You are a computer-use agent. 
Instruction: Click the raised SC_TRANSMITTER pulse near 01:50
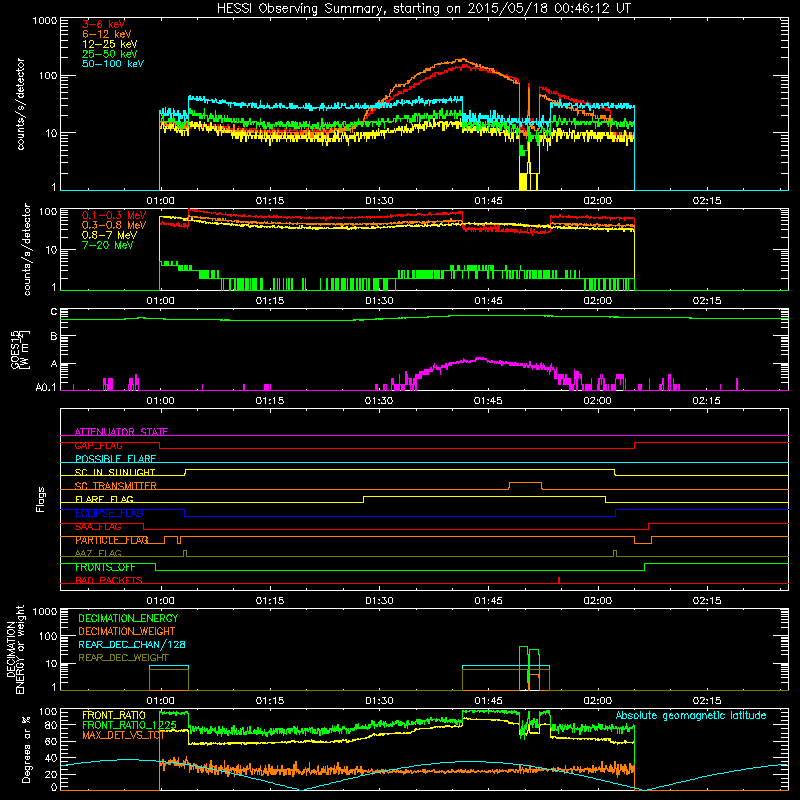tap(526, 485)
